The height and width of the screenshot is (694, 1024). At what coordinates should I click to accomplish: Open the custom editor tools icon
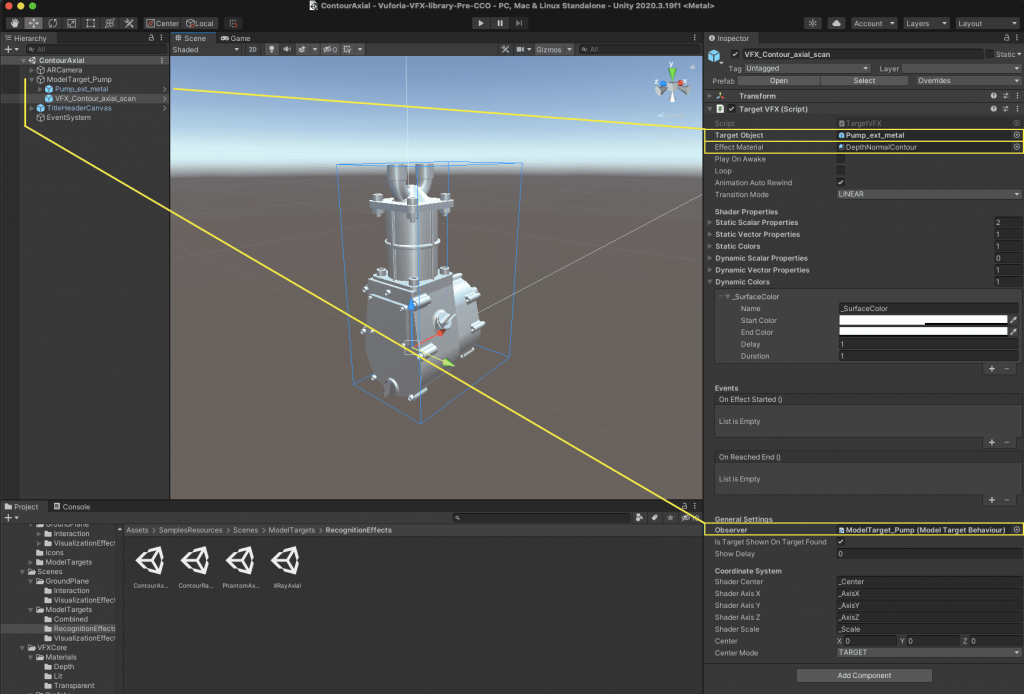click(x=129, y=23)
